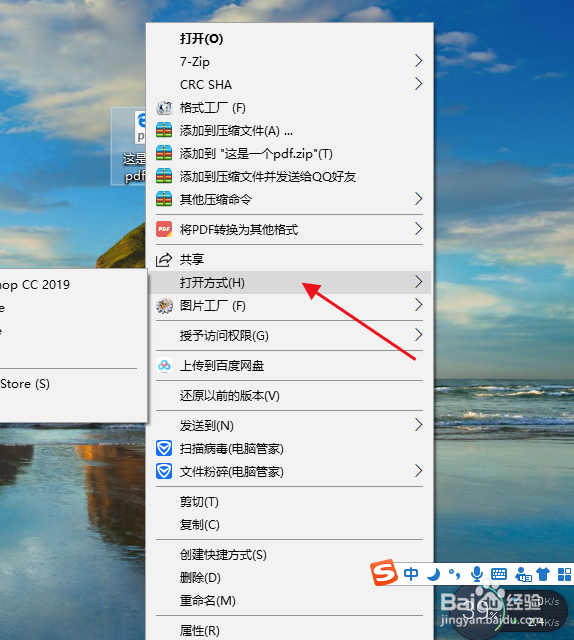
Task: Click the Picture Factory icon beside 图片工厂
Action: coord(164,306)
